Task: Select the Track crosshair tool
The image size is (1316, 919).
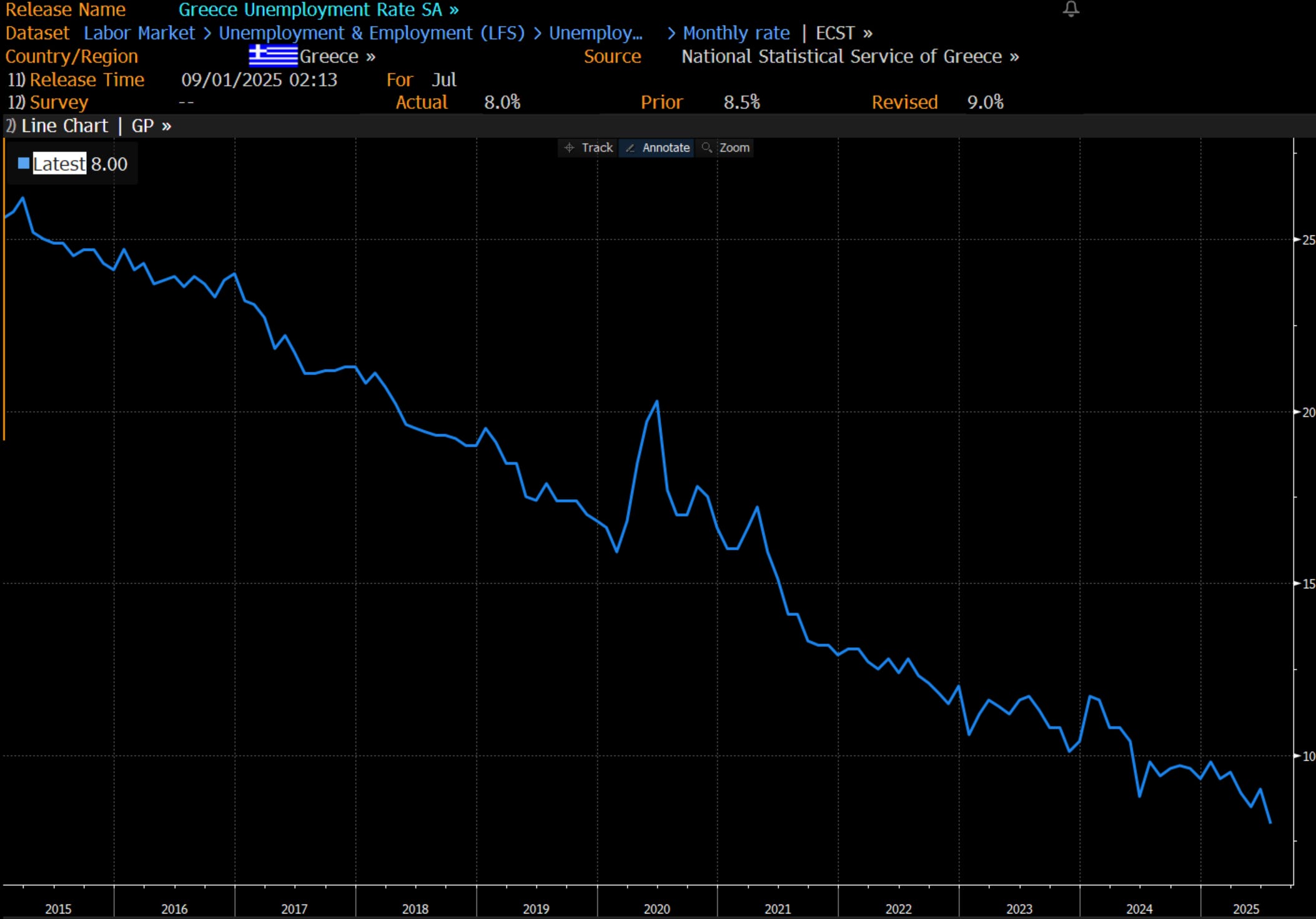Action: pos(588,148)
